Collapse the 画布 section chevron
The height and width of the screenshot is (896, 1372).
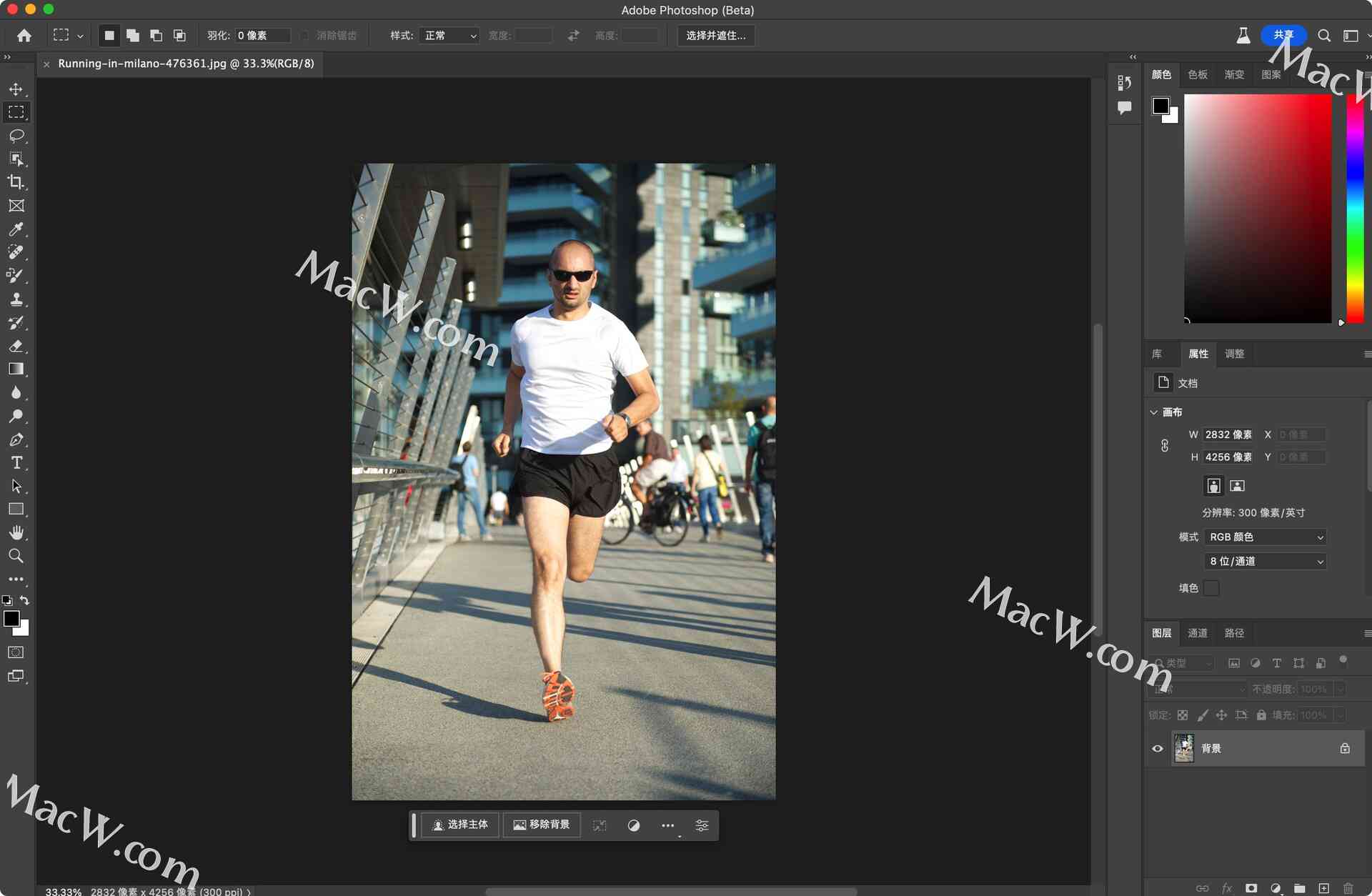1153,412
